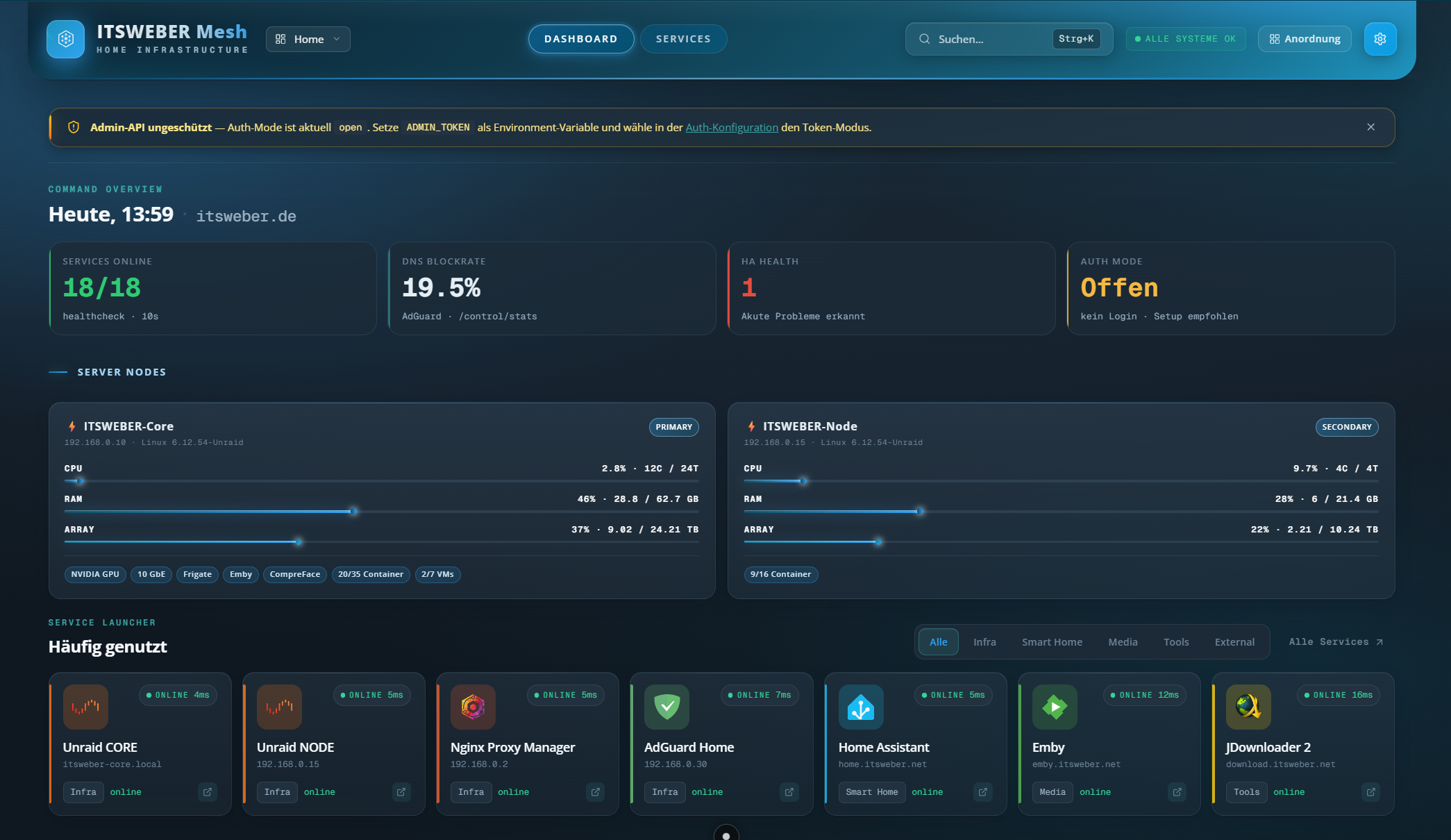Click the Frigate tag
Screen dimensions: 1451x840
coord(197,574)
